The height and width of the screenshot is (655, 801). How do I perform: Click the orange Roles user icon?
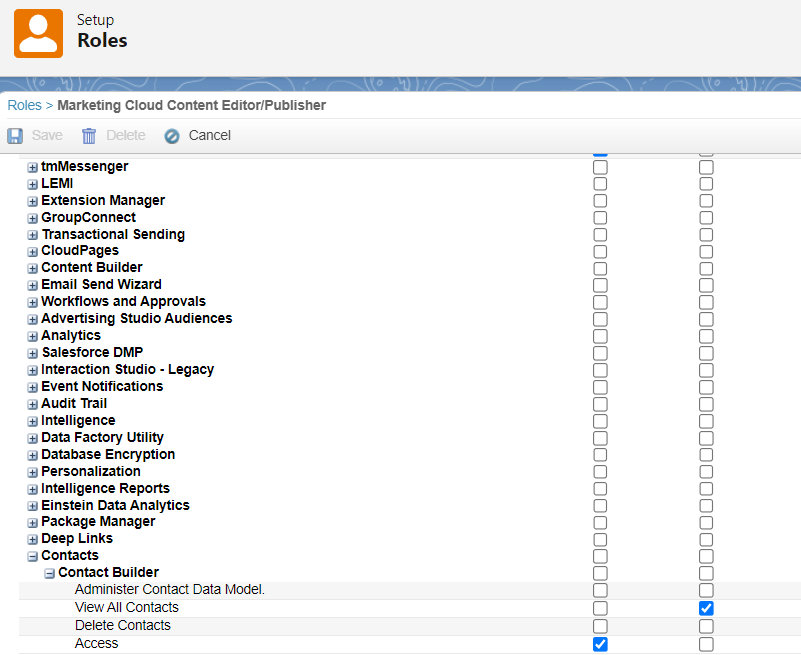coord(38,33)
